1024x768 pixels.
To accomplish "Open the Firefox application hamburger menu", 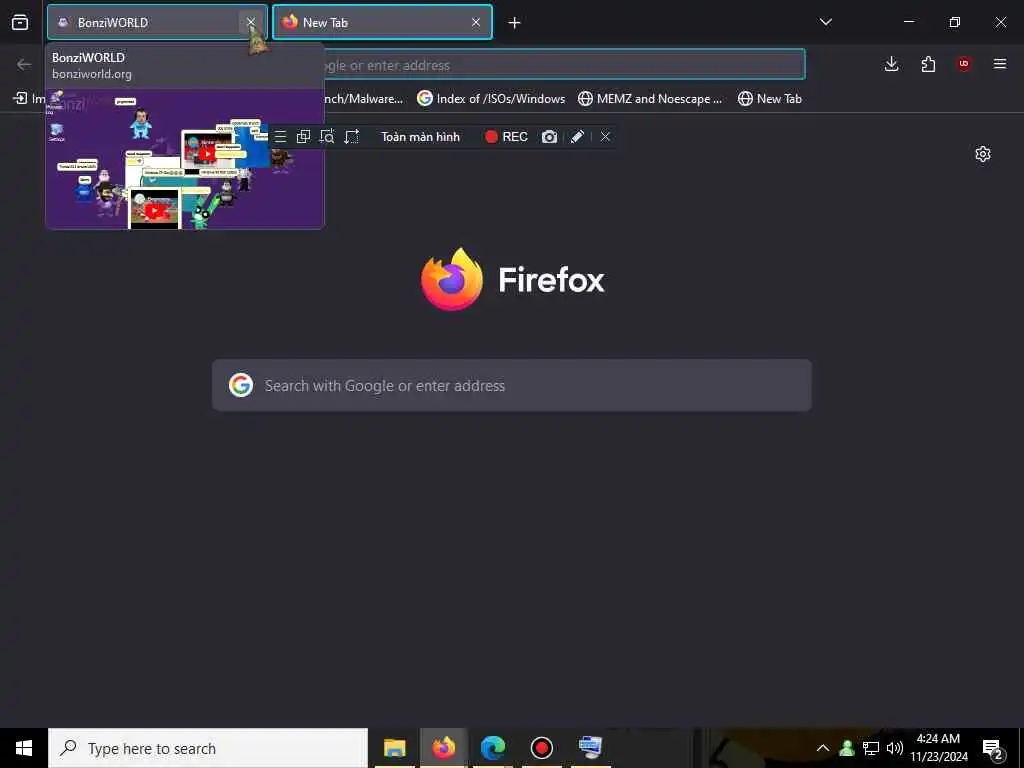I will pos(1000,64).
